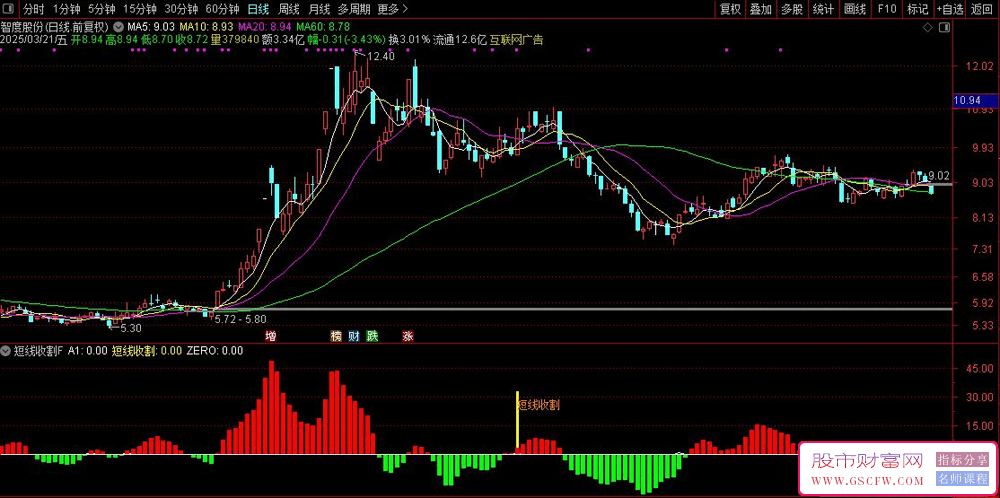Open the 多周期 multi-period view
This screenshot has width=1000, height=498.
(x=353, y=10)
